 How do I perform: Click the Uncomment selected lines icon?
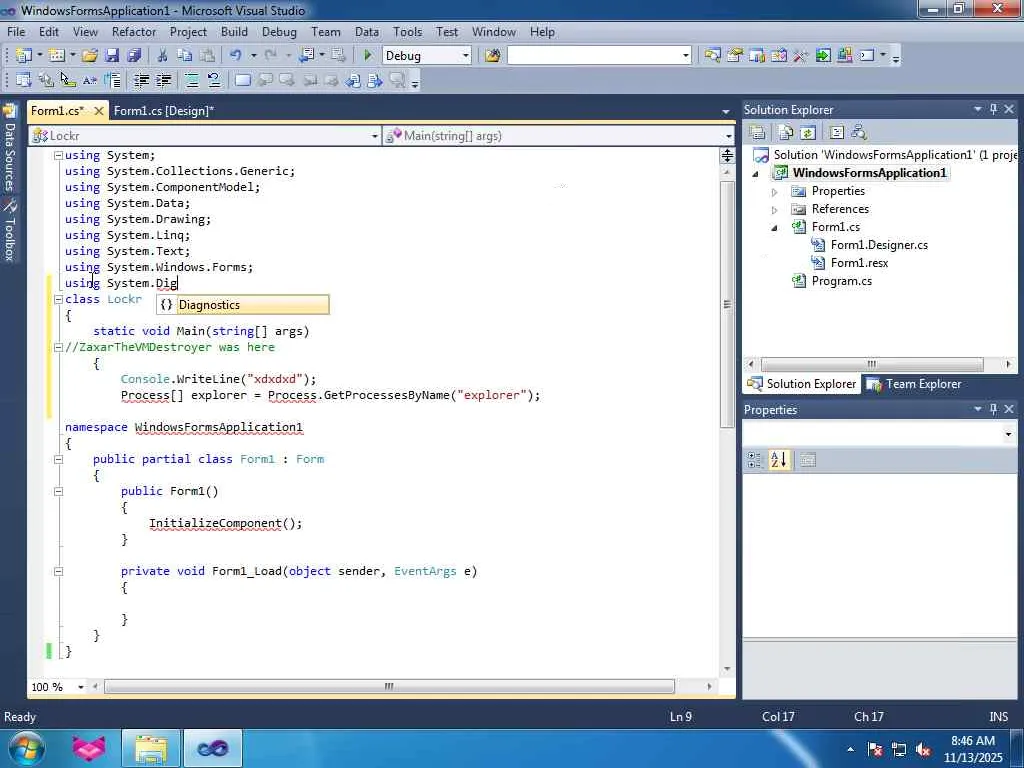[214, 80]
